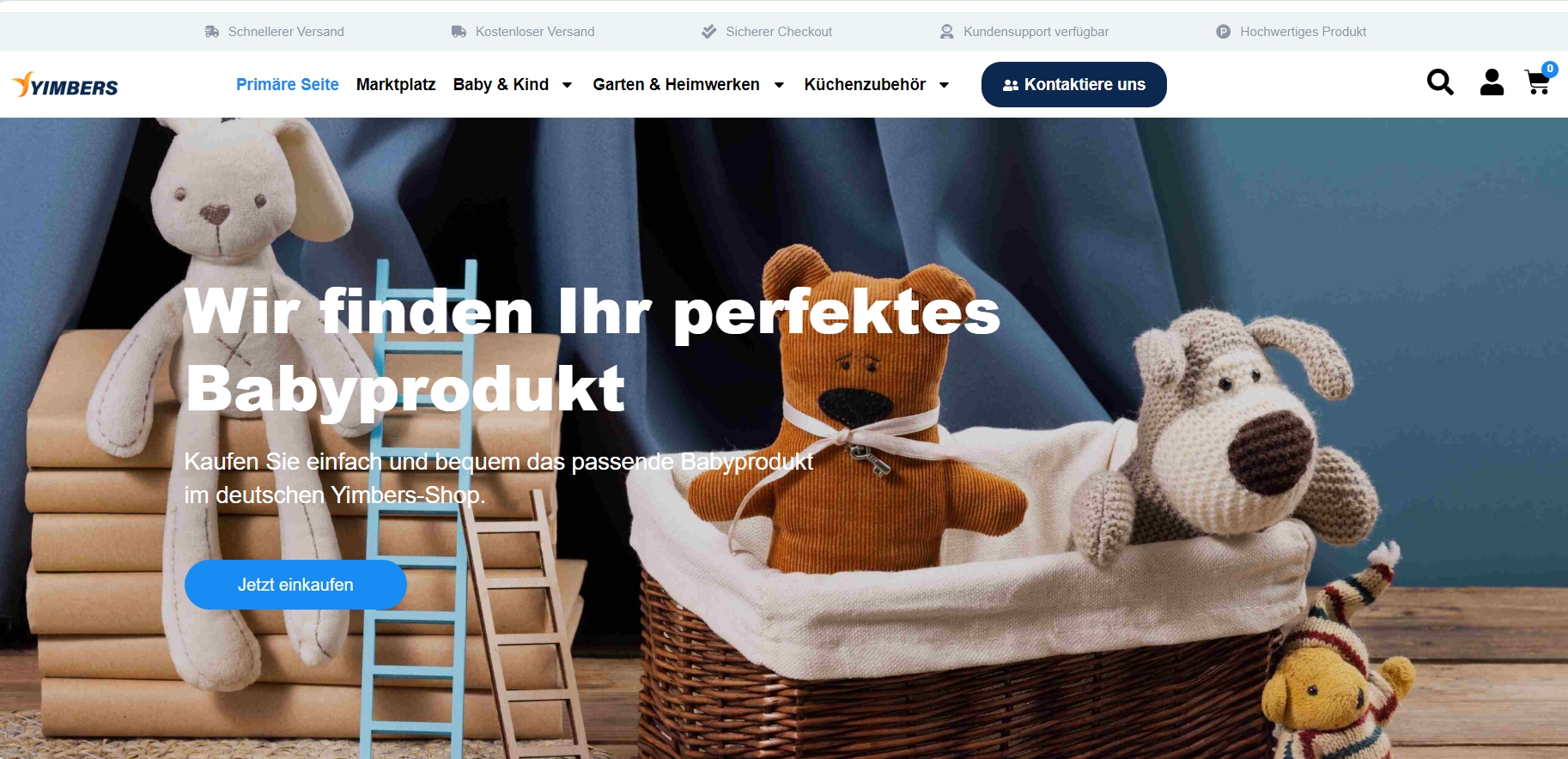
Task: Go to Primäre Seite menu item
Action: (x=288, y=84)
